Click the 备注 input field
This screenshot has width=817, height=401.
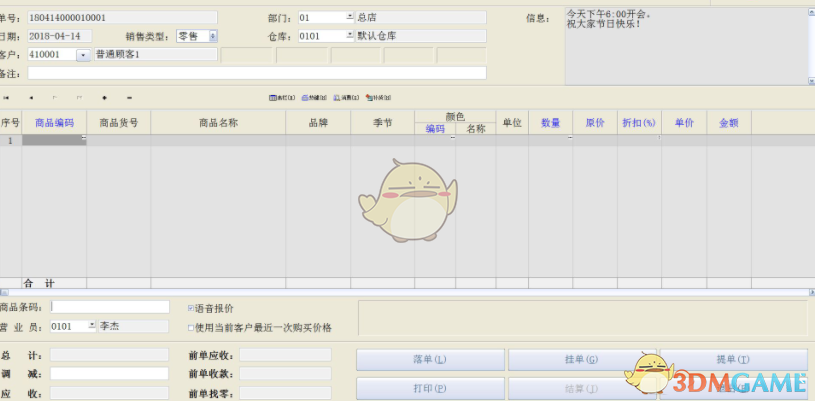(x=257, y=73)
